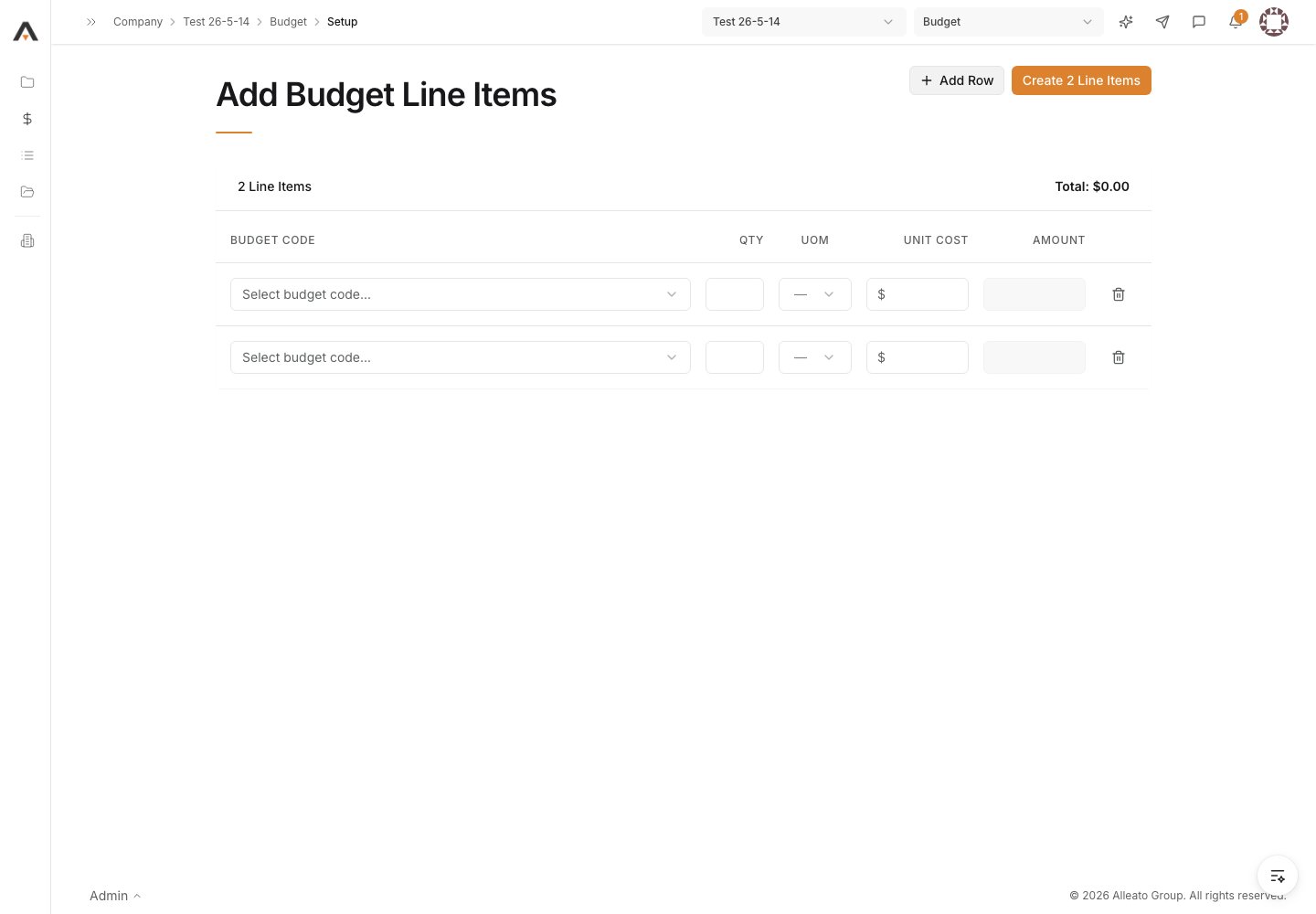This screenshot has width=1316, height=914.
Task: Open the dollar sign financial icon
Action: point(27,119)
